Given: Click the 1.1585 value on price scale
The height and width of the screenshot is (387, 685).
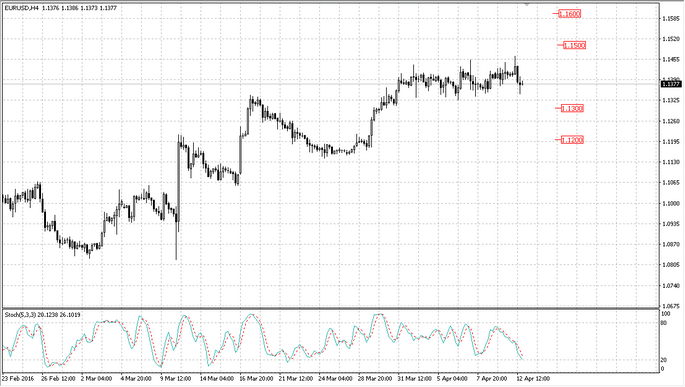Looking at the screenshot, I should click(671, 18).
